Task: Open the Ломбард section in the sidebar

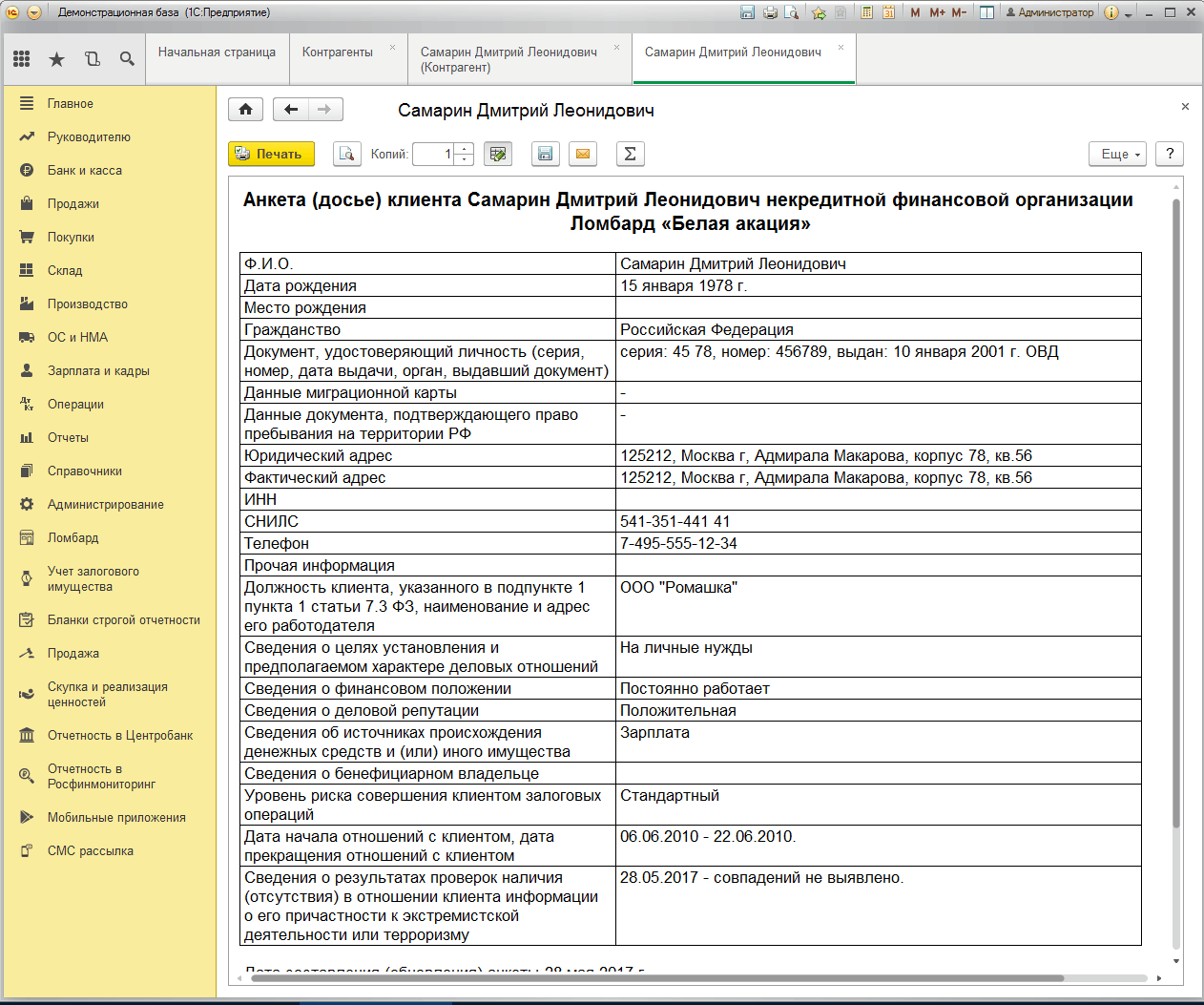Action: [x=73, y=537]
